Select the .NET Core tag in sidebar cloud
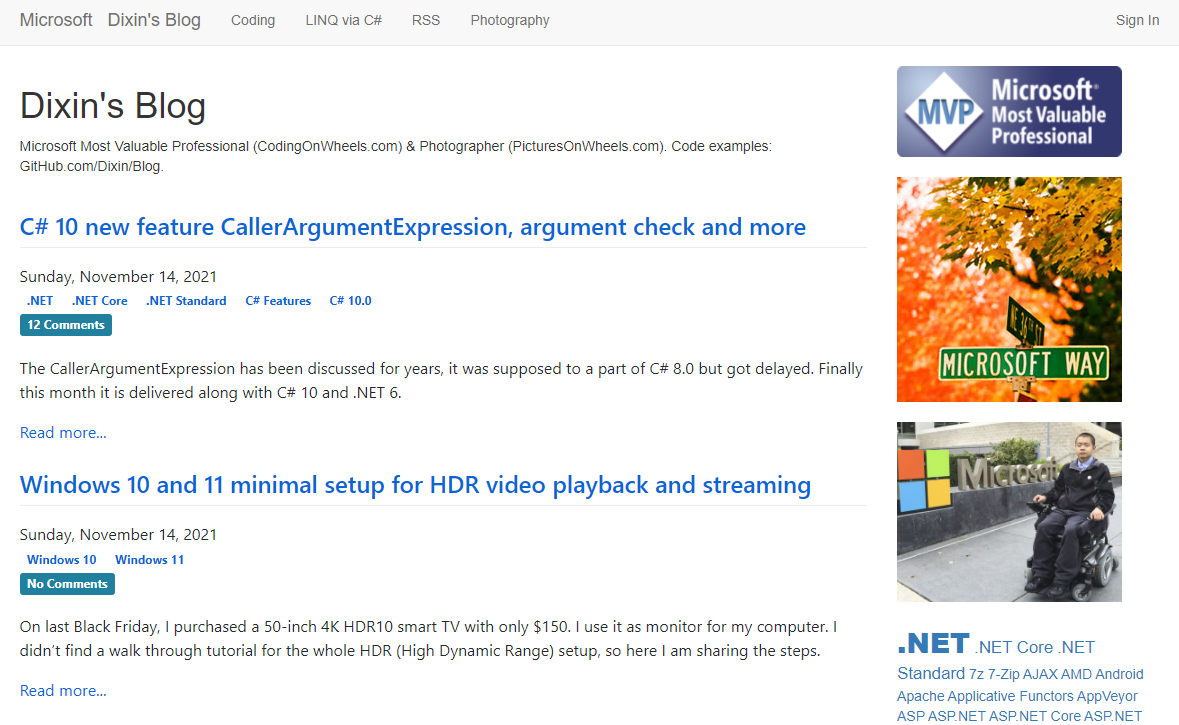The image size is (1179, 725). coord(1014,648)
